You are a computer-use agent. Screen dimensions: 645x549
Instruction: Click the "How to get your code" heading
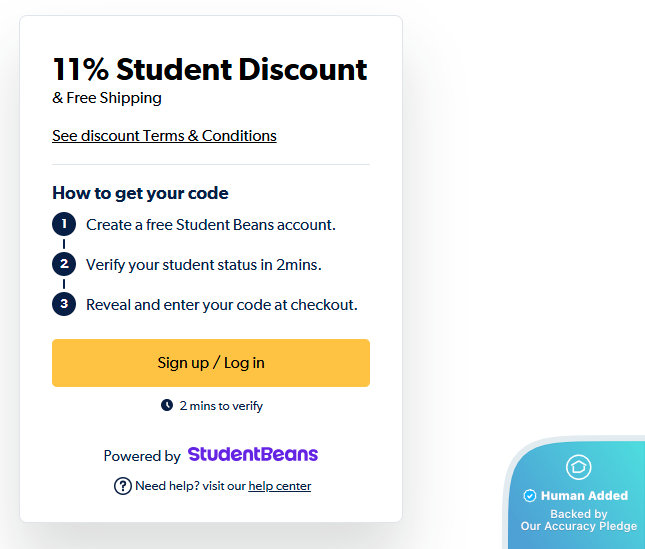point(140,193)
